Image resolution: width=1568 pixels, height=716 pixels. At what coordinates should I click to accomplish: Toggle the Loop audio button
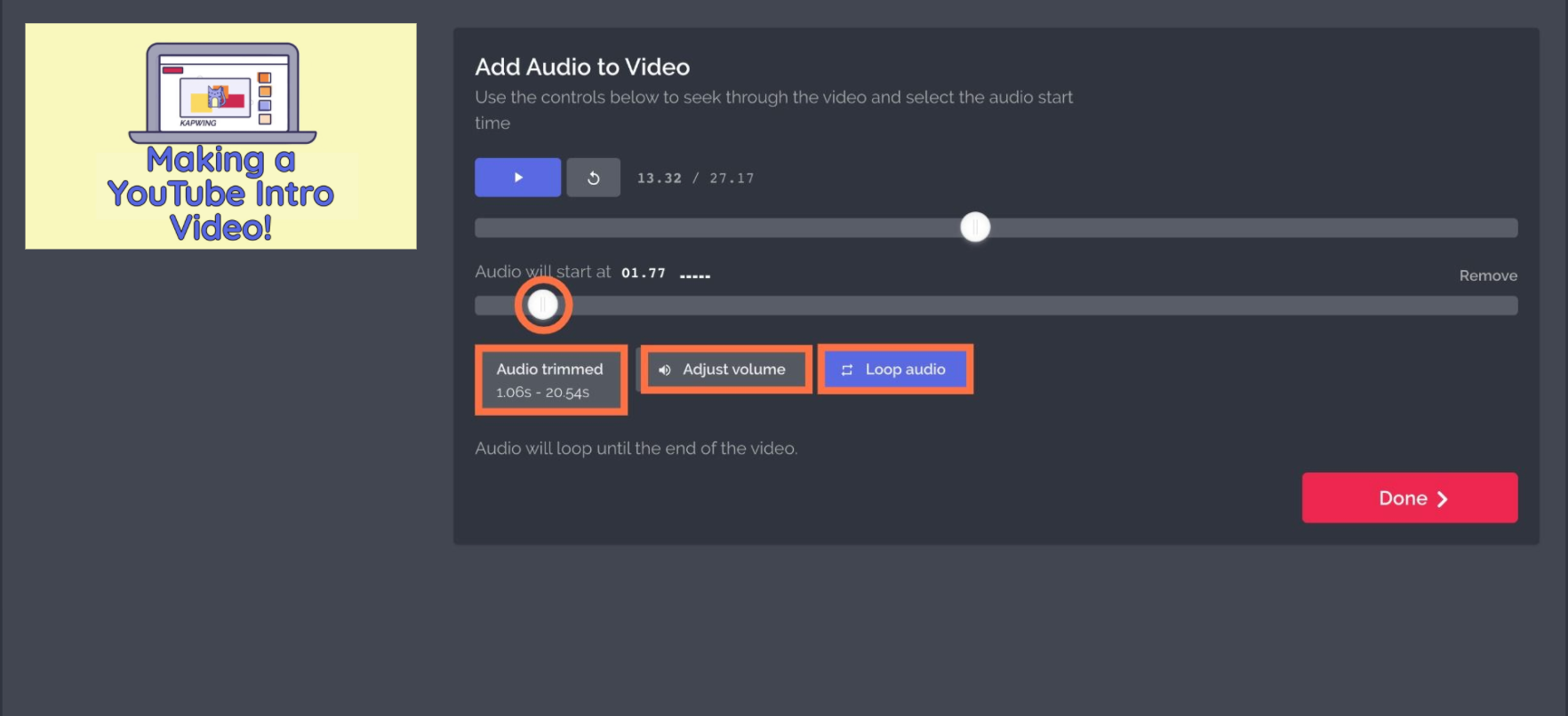(x=894, y=370)
